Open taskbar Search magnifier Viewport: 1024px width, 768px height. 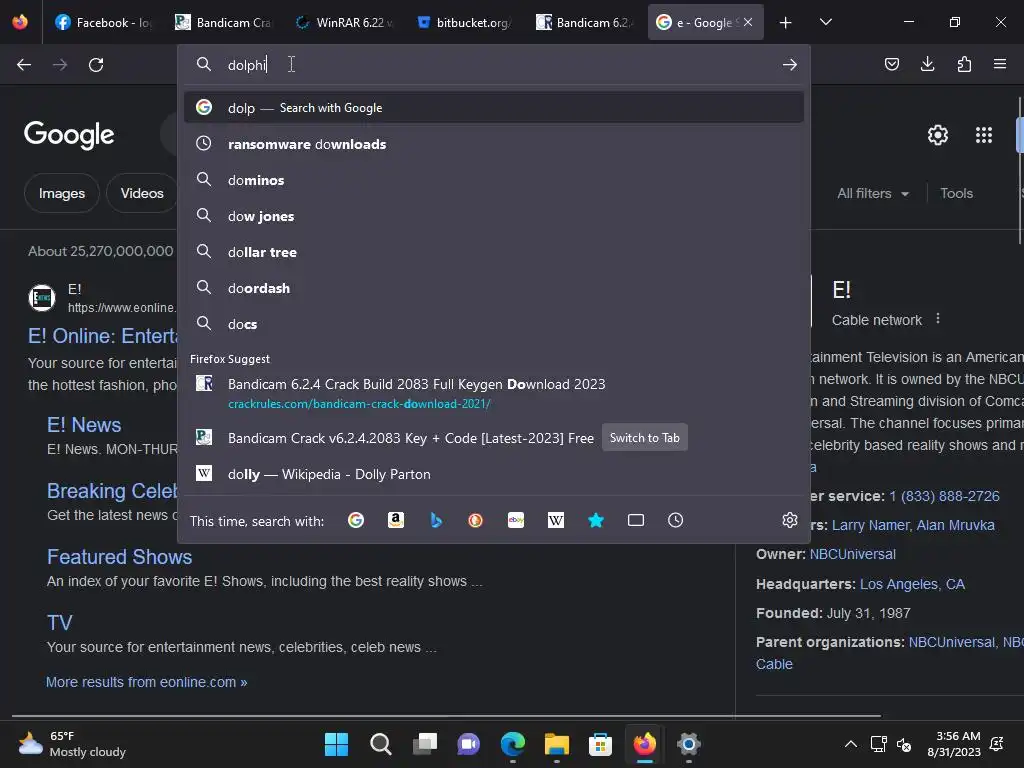[x=380, y=744]
